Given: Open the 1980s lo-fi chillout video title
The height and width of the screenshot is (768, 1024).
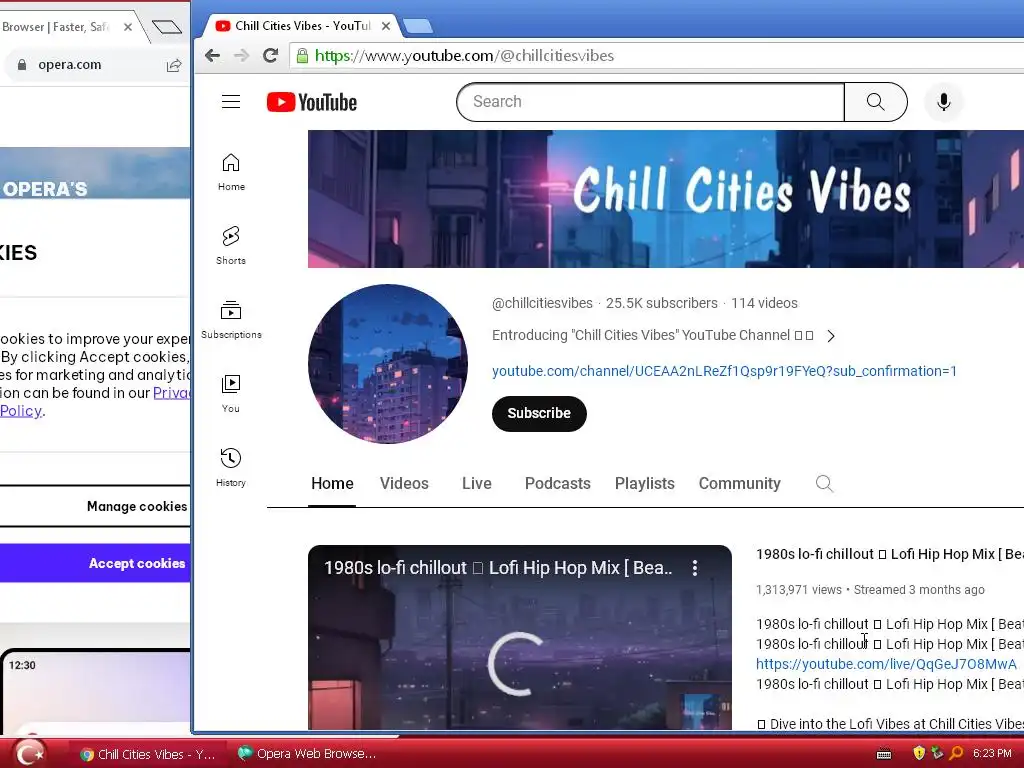Looking at the screenshot, I should 889,554.
